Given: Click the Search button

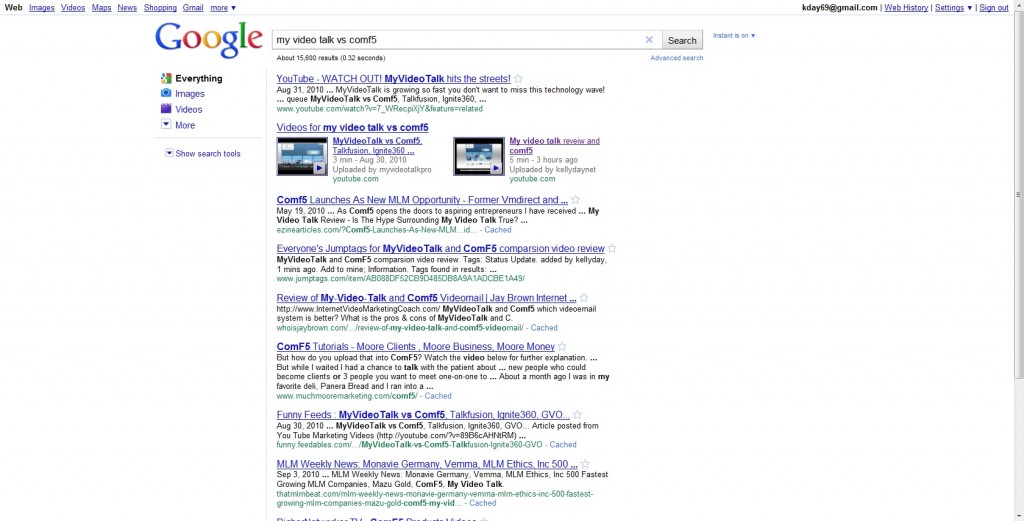Looking at the screenshot, I should tap(682, 40).
